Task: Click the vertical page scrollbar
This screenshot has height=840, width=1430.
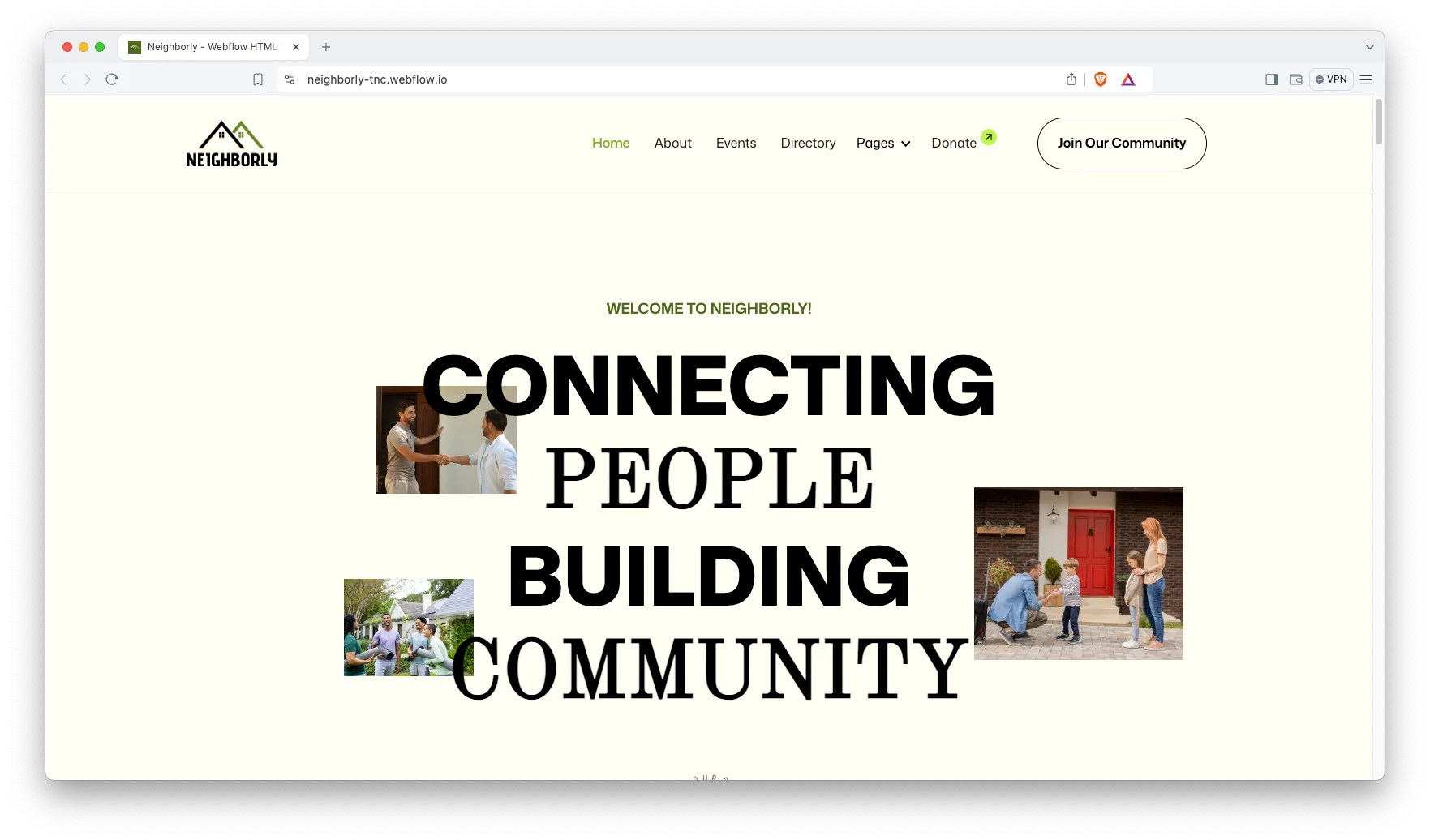Action: (1378, 122)
